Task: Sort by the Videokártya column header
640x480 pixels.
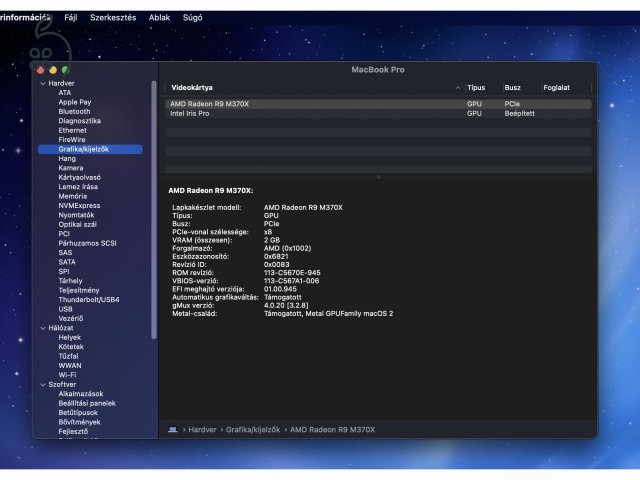Action: click(x=192, y=88)
